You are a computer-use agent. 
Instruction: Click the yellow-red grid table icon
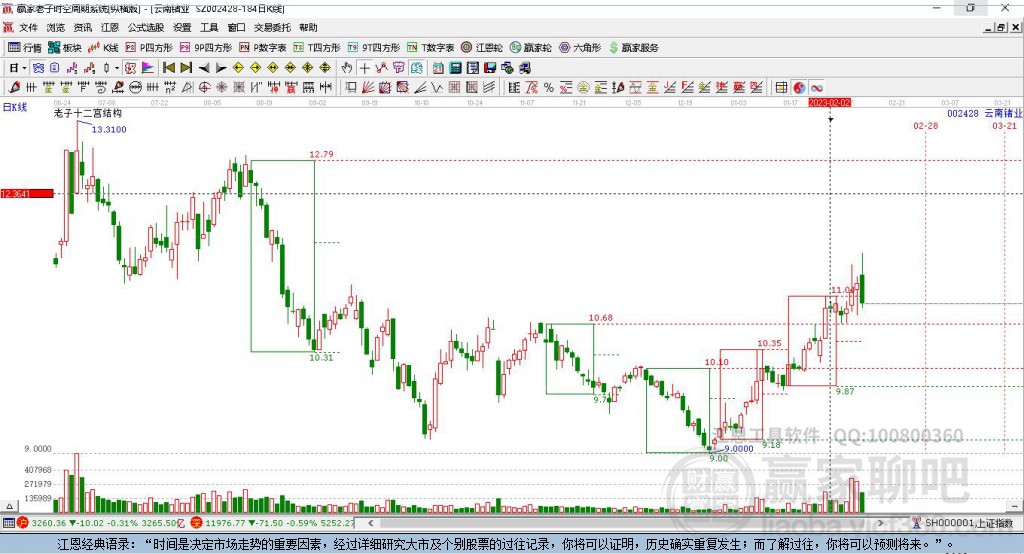pyautogui.click(x=781, y=88)
